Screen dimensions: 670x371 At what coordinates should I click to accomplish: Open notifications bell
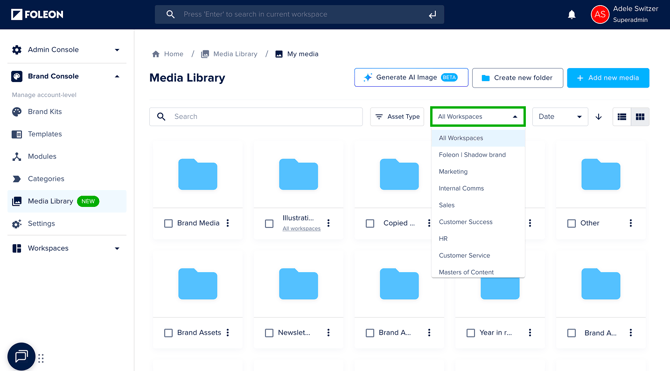tap(572, 15)
